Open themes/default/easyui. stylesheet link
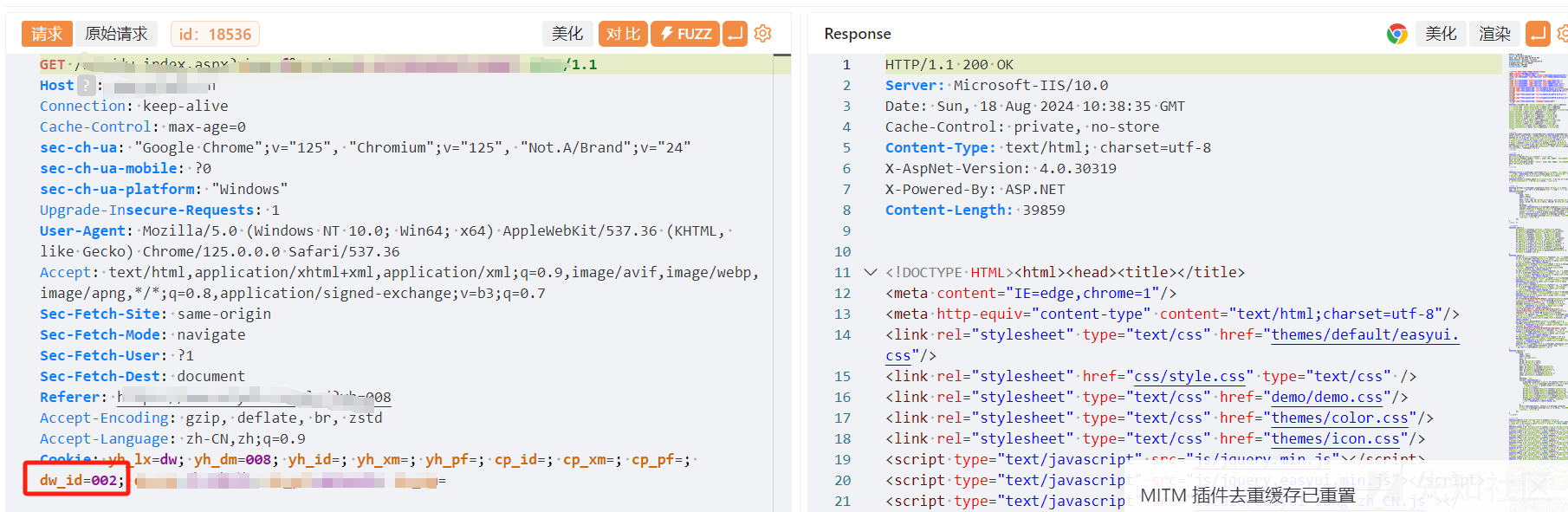Image resolution: width=1568 pixels, height=512 pixels. (1365, 334)
